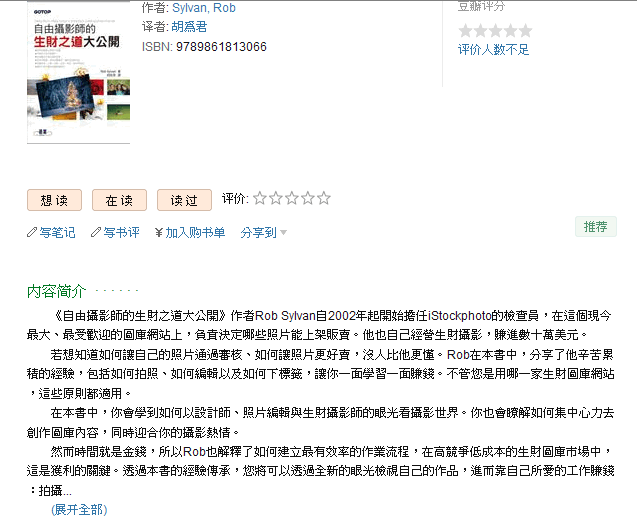Mark book as 读过
The width and height of the screenshot is (637, 524).
click(x=184, y=200)
